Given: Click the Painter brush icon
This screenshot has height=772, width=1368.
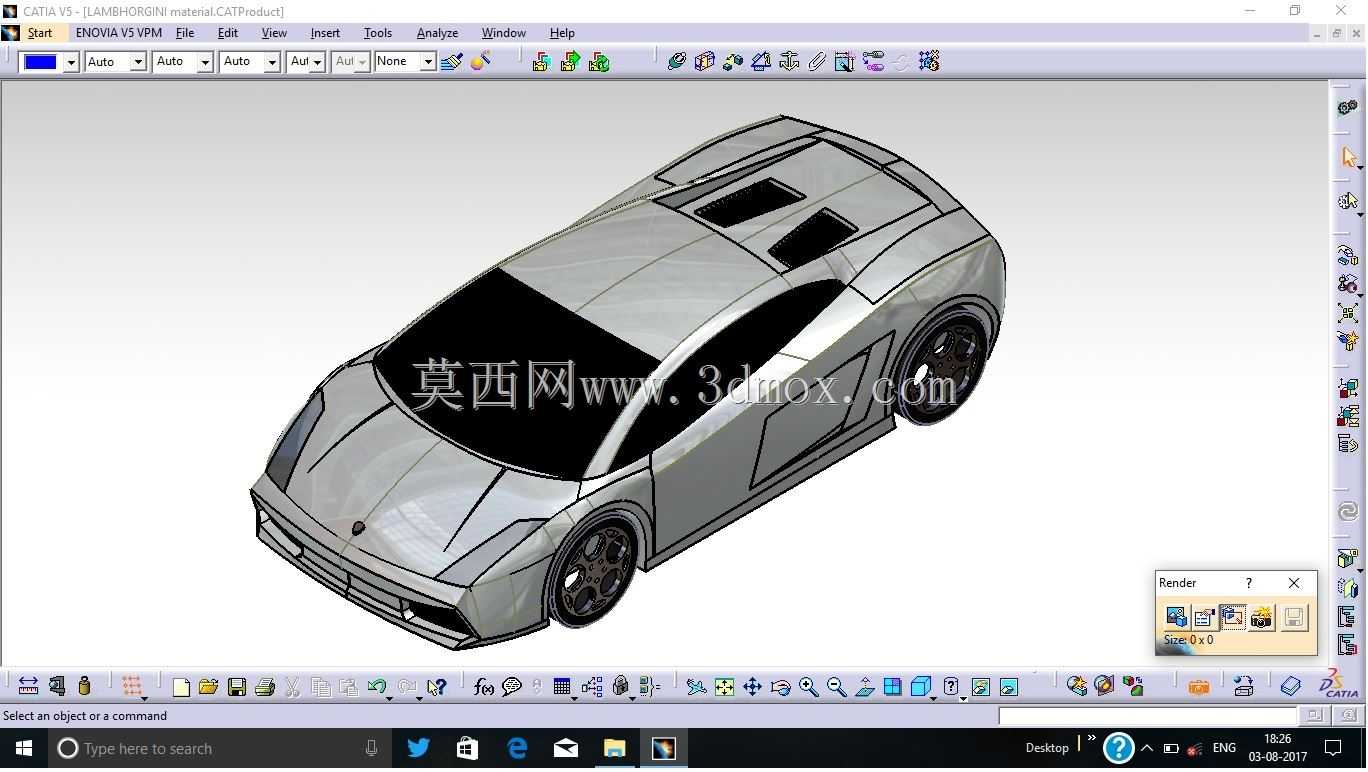Looking at the screenshot, I should pyautogui.click(x=451, y=62).
